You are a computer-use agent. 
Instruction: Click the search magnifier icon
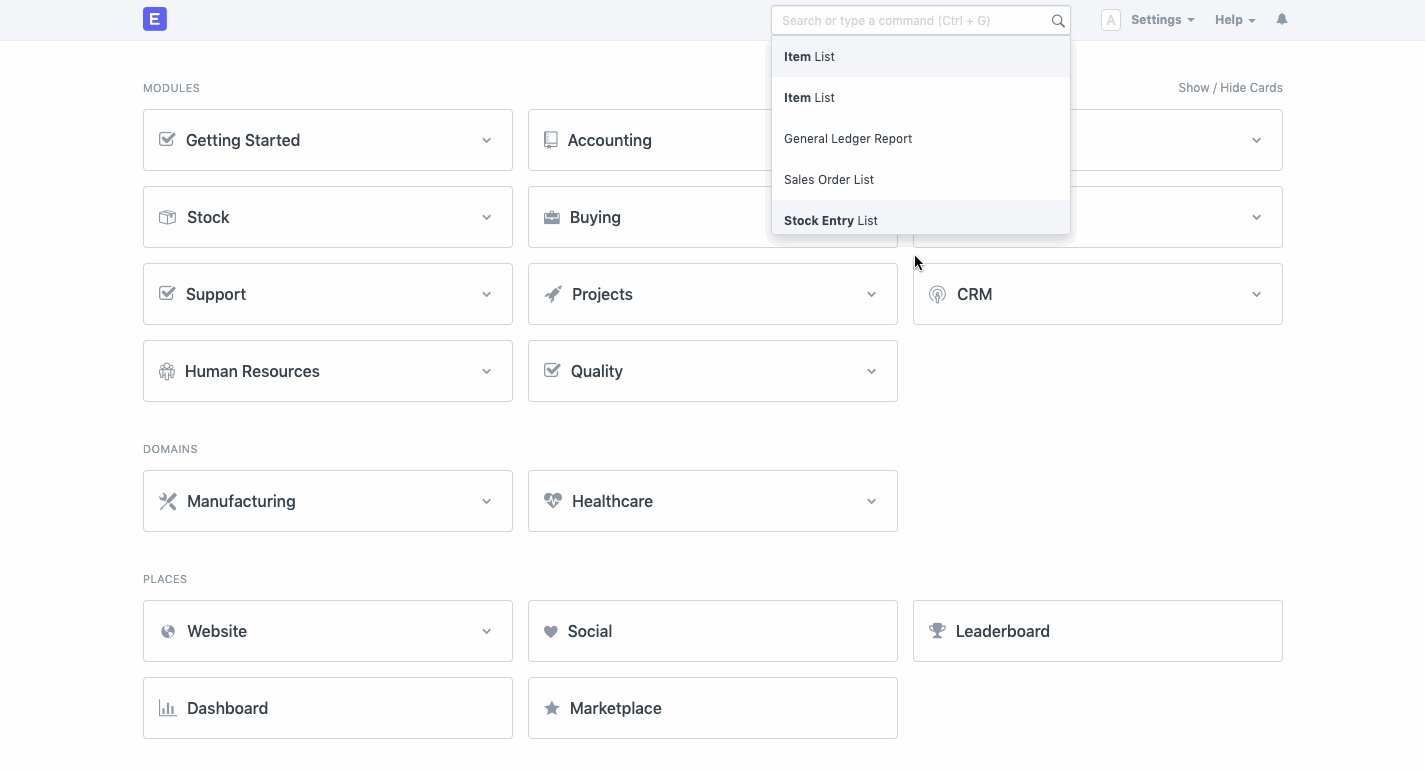pyautogui.click(x=1058, y=21)
